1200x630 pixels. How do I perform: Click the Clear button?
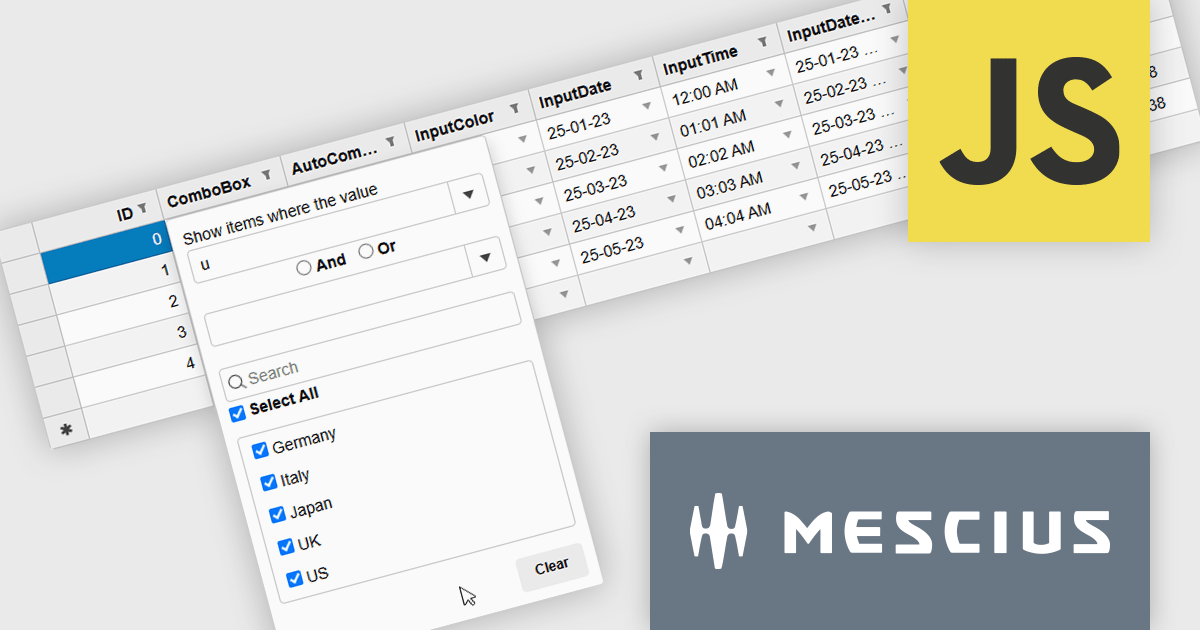click(x=551, y=567)
